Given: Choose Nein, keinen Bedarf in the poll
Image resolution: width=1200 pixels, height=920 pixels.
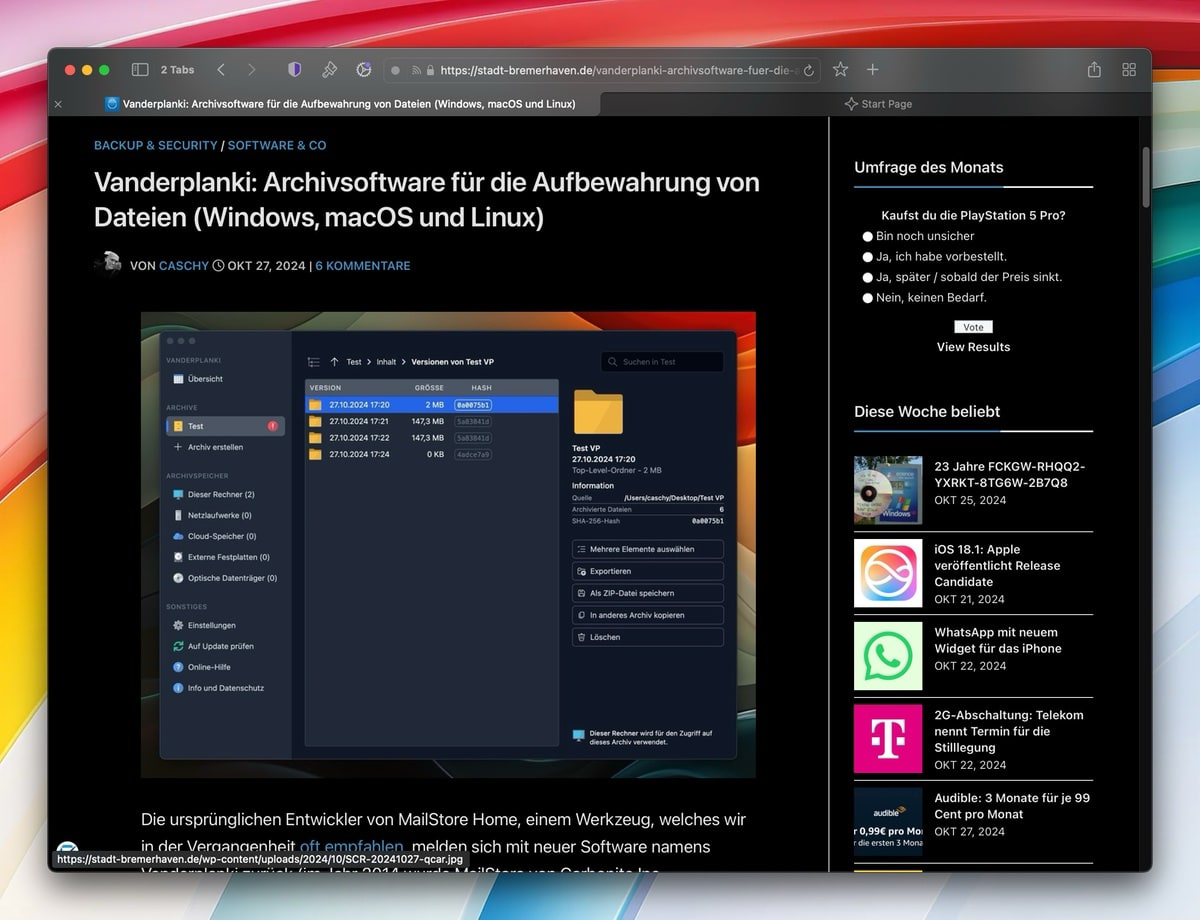Looking at the screenshot, I should click(868, 297).
